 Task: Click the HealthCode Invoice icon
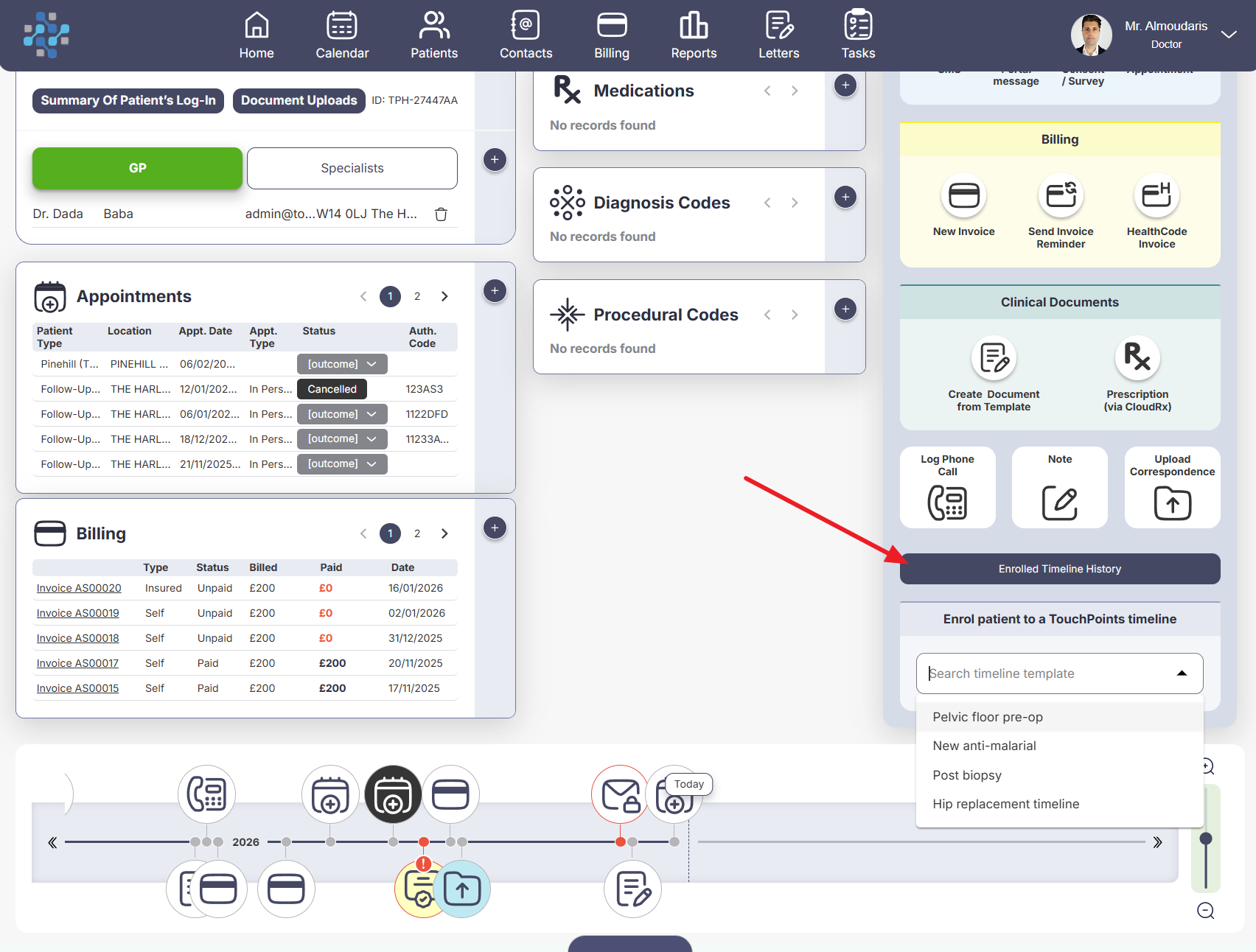(1156, 196)
